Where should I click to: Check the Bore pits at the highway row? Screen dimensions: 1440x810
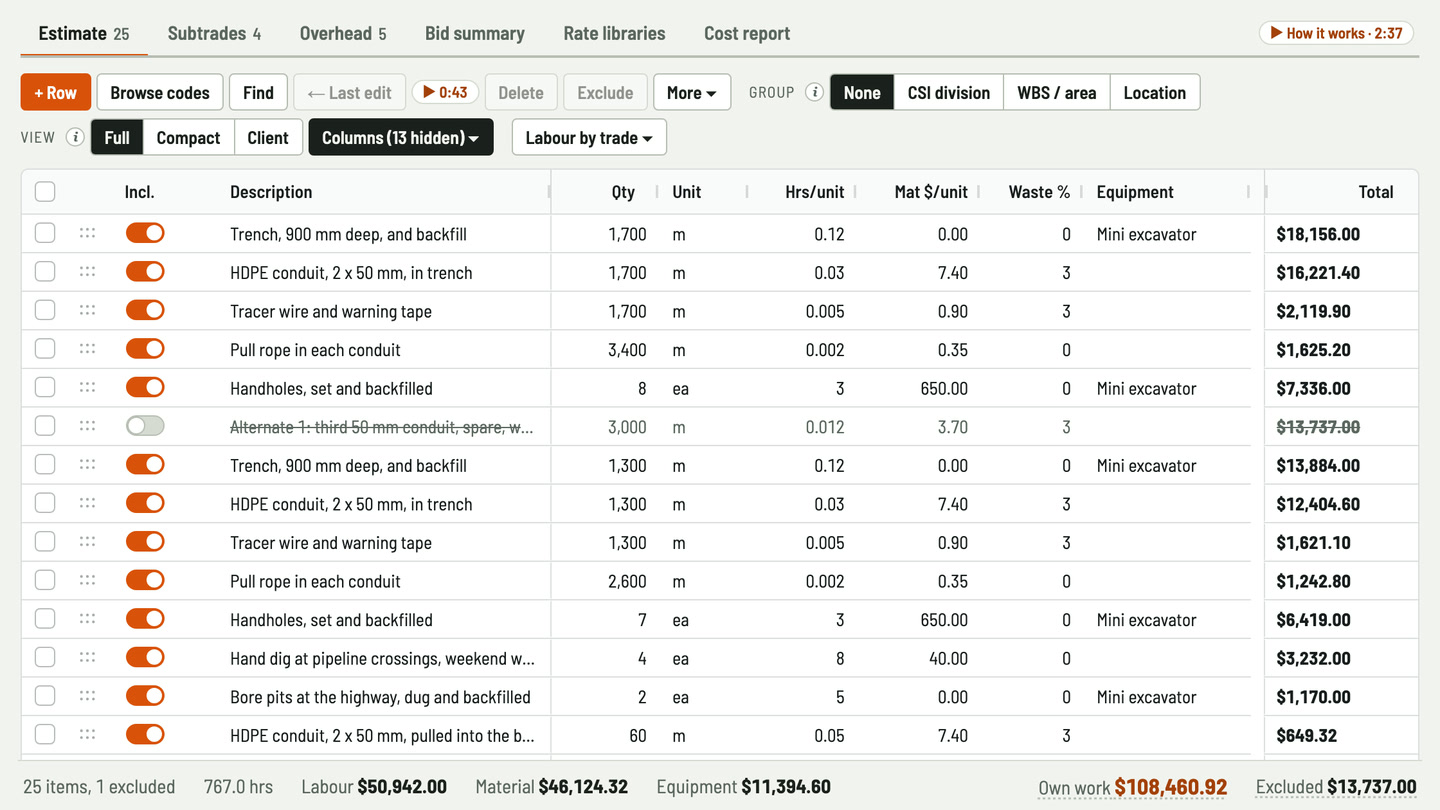45,697
